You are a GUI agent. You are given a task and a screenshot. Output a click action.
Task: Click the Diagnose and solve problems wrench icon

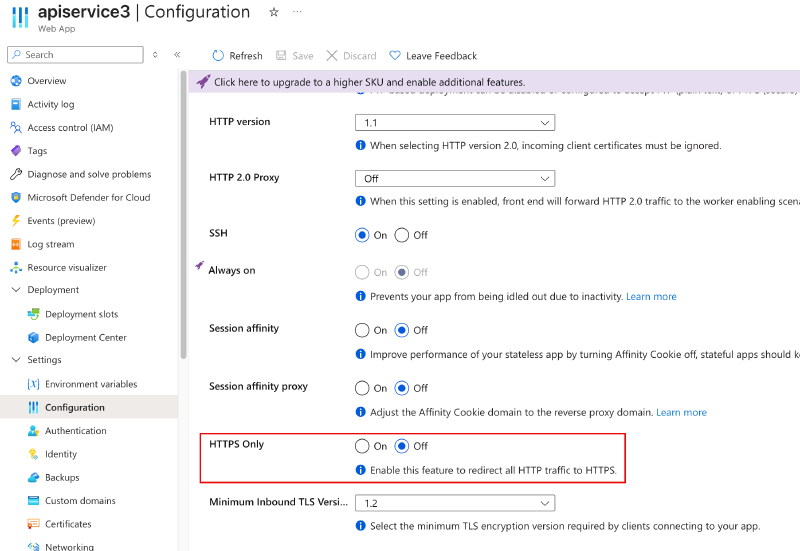[x=16, y=174]
